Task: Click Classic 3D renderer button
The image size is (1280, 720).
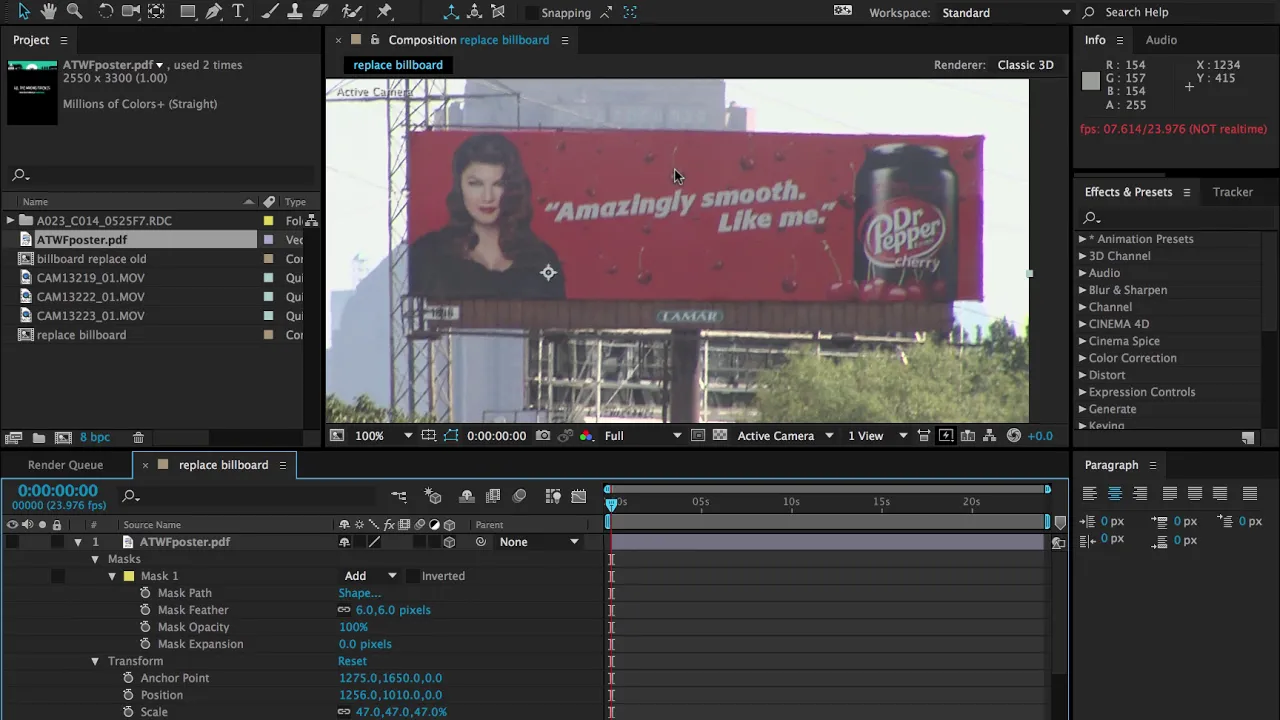Action: (x=1025, y=65)
